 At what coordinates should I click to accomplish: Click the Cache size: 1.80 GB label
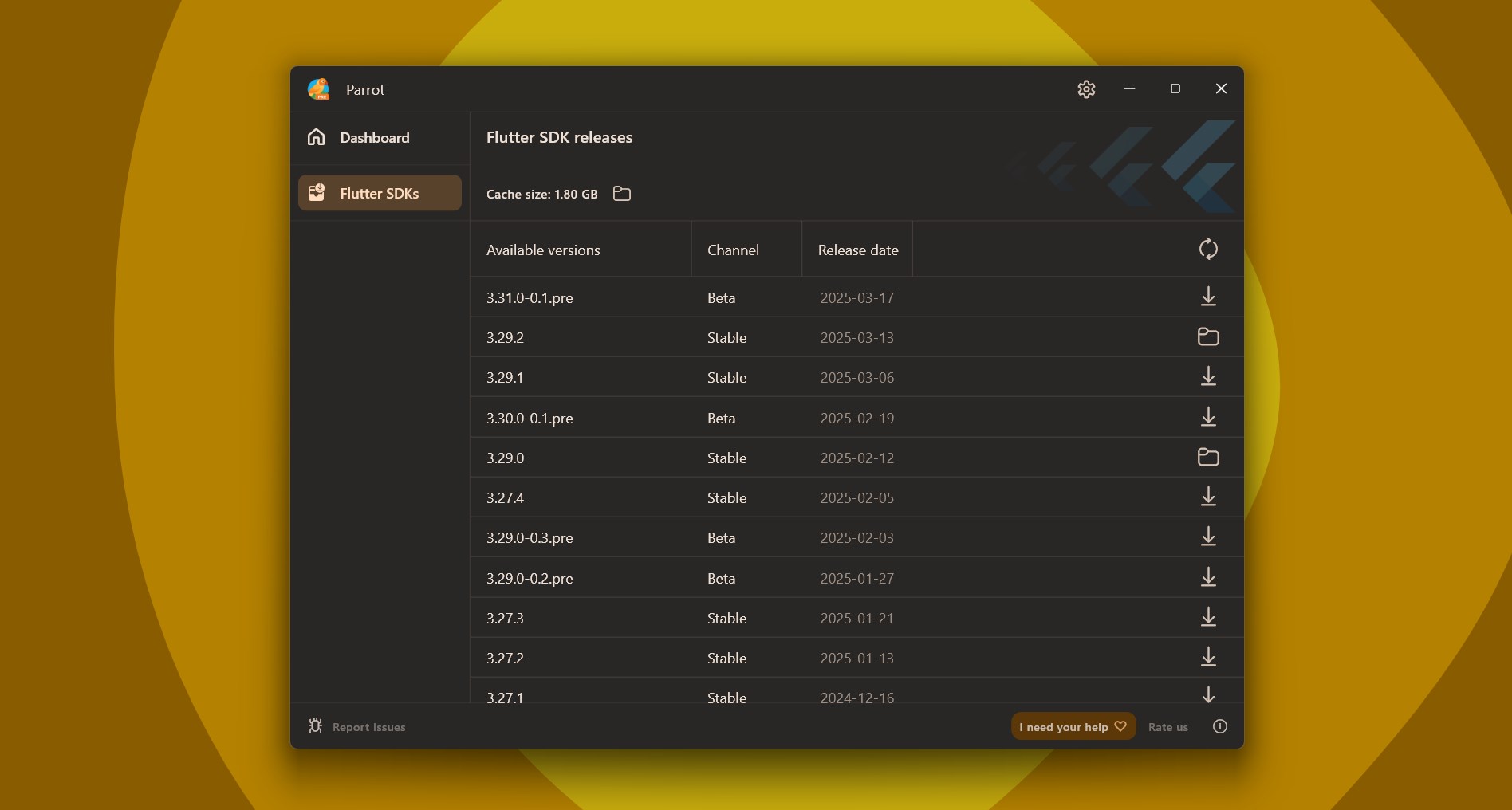pos(541,195)
